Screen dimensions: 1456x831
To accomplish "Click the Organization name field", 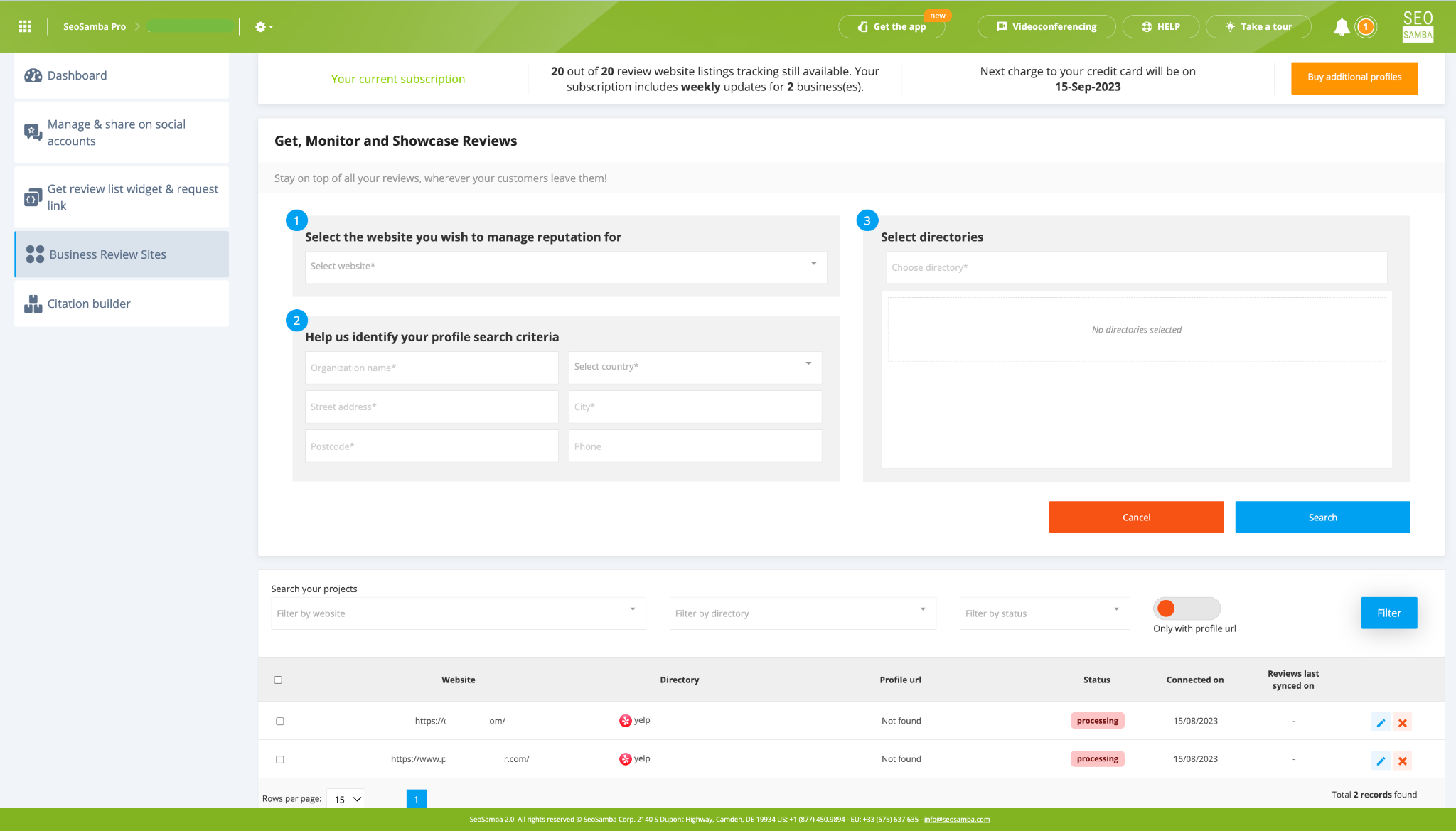I will 432,368.
